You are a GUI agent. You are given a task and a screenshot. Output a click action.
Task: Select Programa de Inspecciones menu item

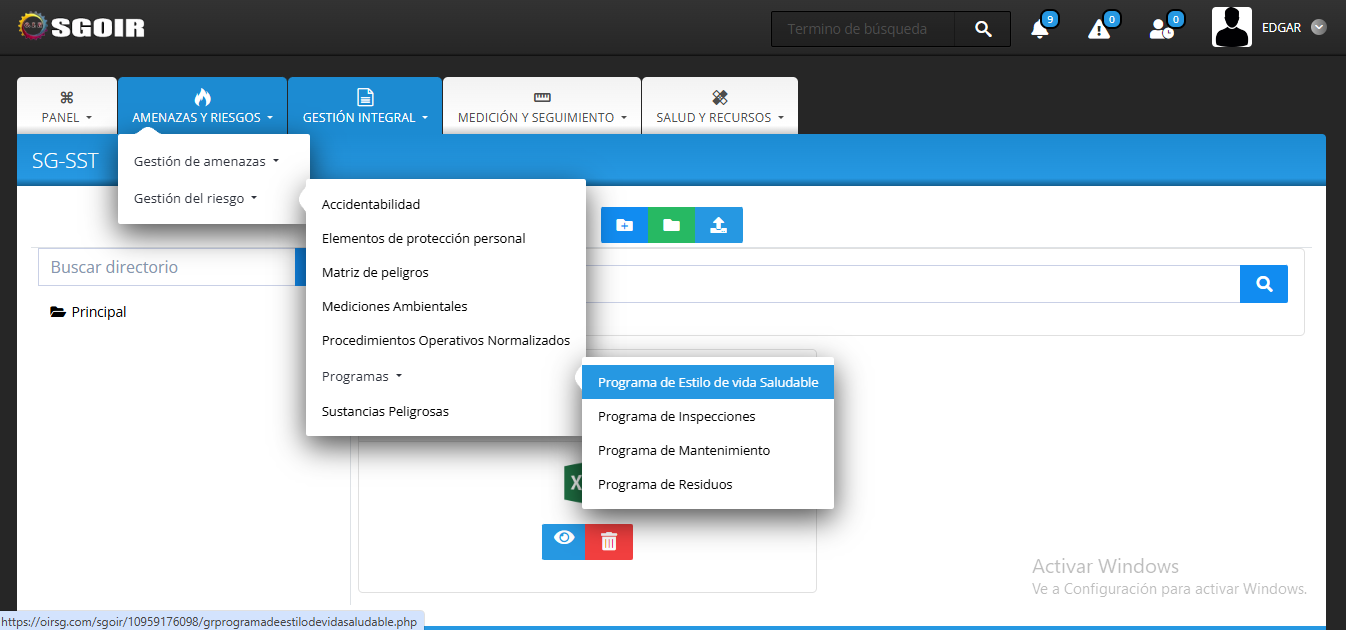676,416
